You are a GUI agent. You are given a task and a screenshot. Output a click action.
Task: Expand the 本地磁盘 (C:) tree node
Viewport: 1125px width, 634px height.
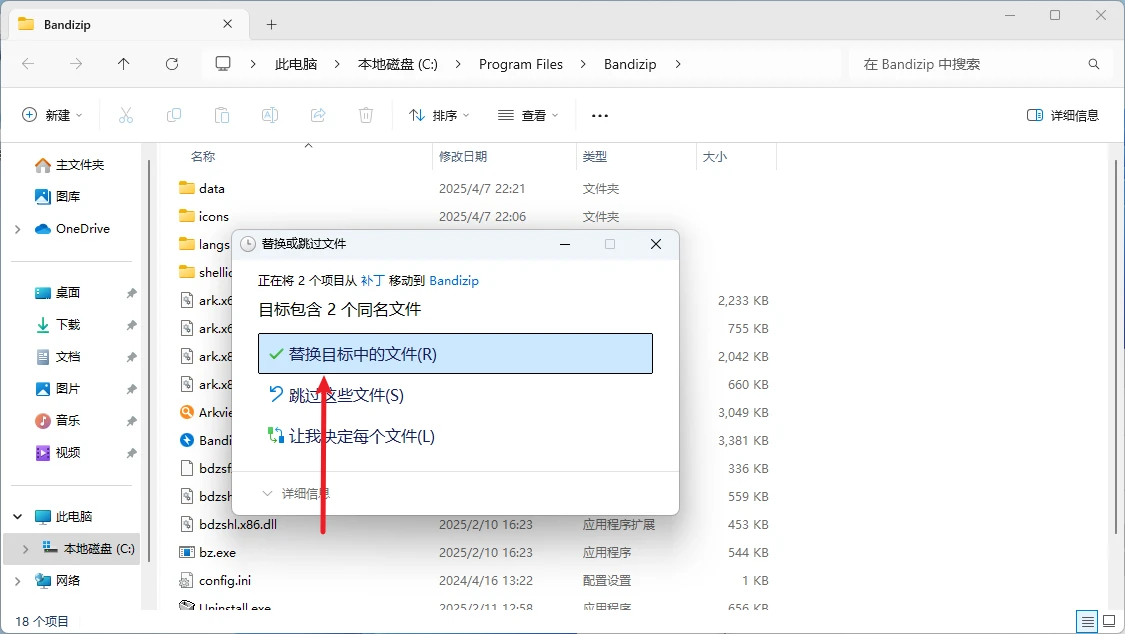pos(26,549)
